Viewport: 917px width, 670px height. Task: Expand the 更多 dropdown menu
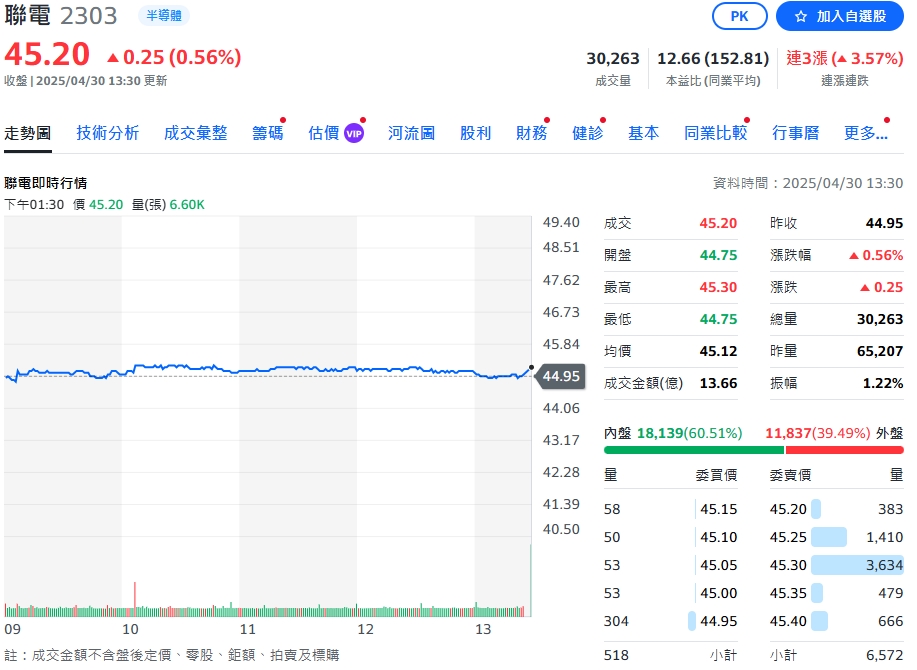[x=866, y=132]
